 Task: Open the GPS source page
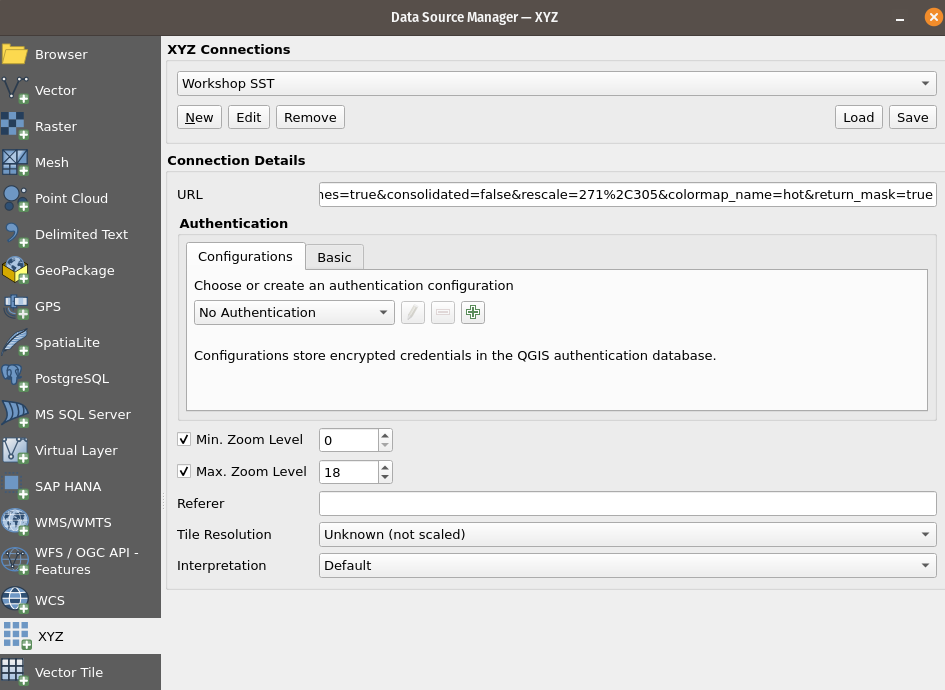point(80,306)
